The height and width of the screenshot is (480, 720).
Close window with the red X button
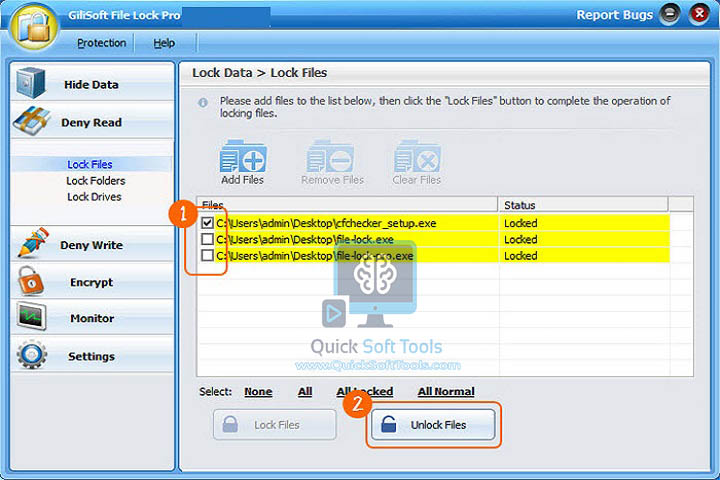click(699, 14)
